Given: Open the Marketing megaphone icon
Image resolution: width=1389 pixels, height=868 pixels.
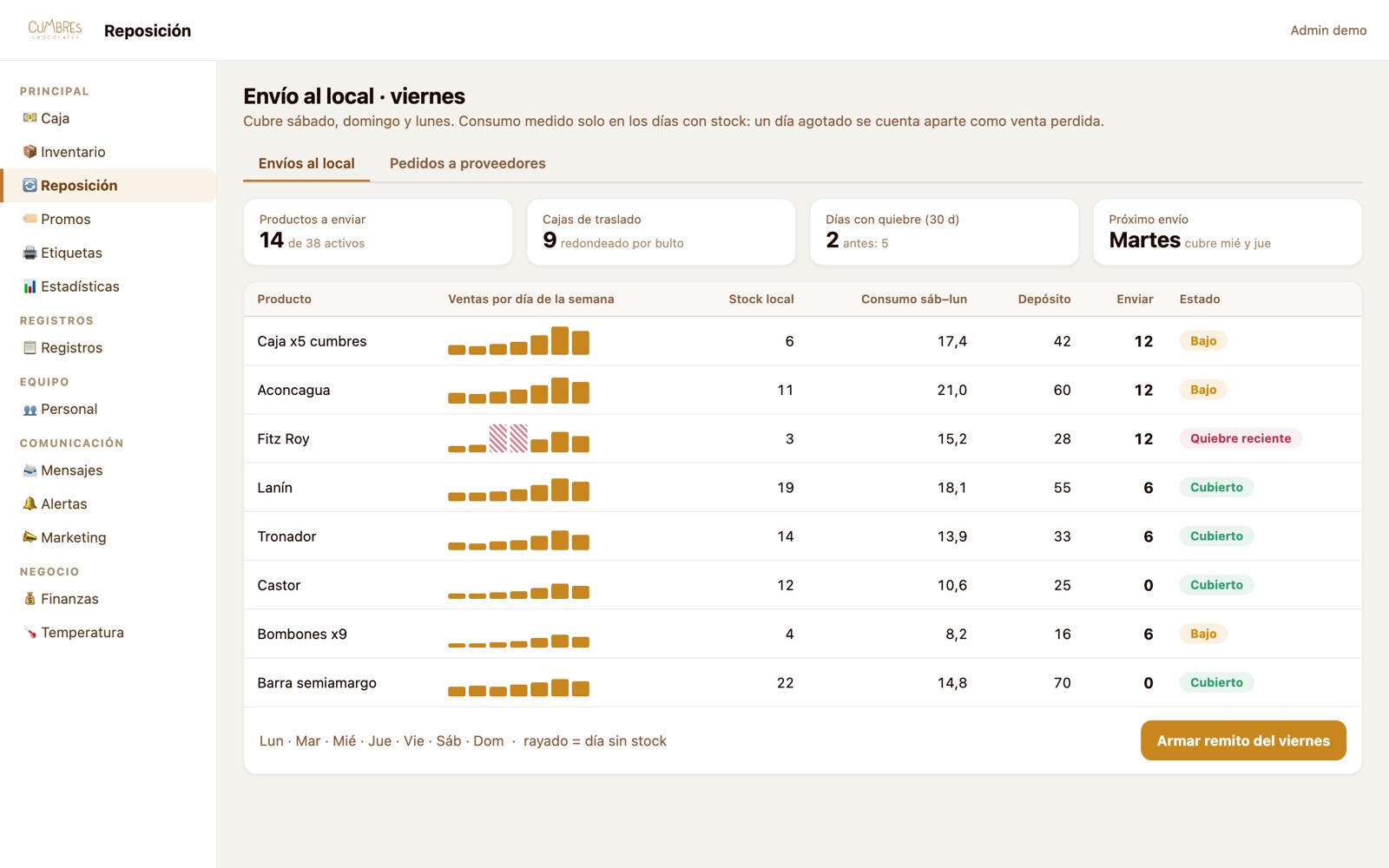Looking at the screenshot, I should [x=30, y=538].
